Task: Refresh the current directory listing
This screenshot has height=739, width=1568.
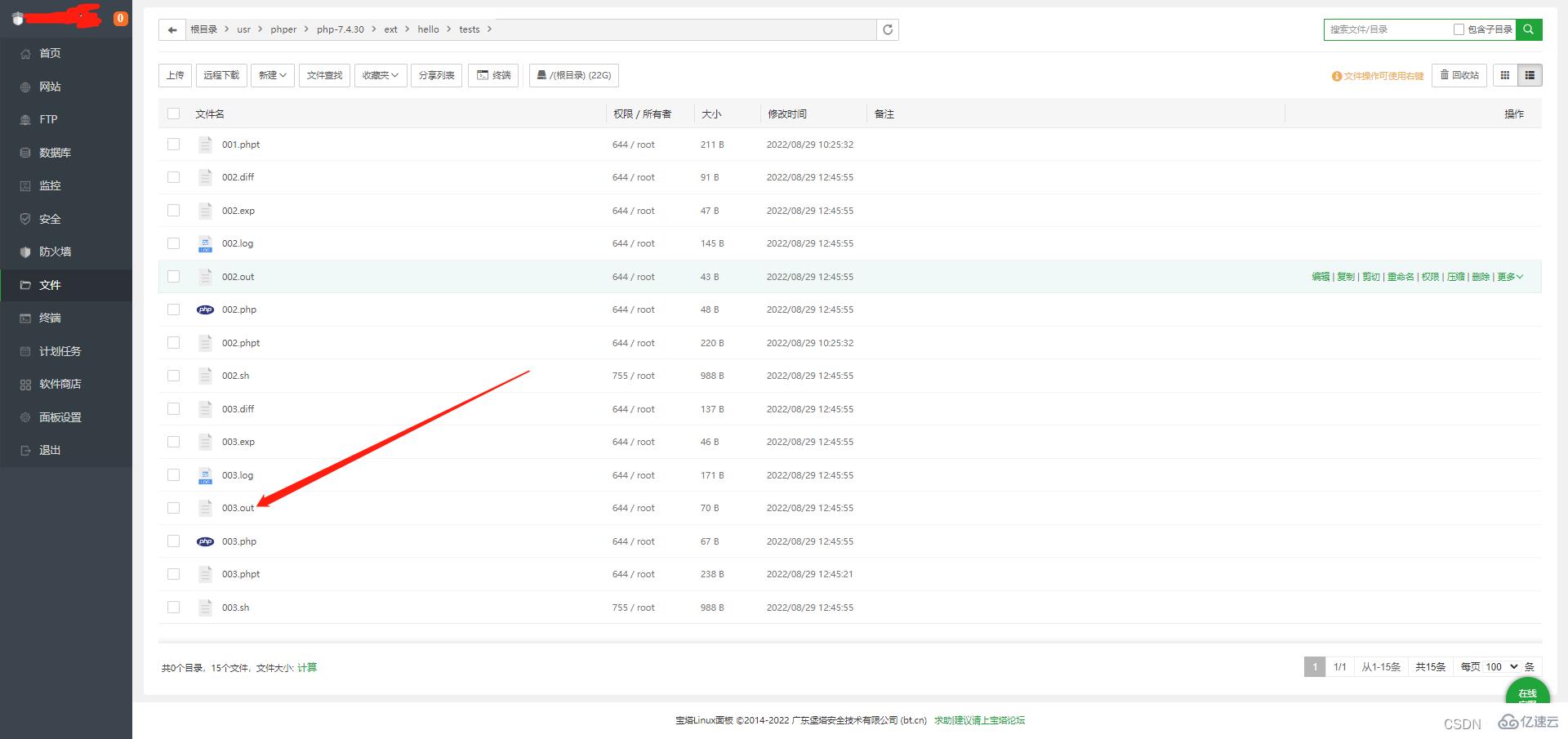Action: (888, 29)
